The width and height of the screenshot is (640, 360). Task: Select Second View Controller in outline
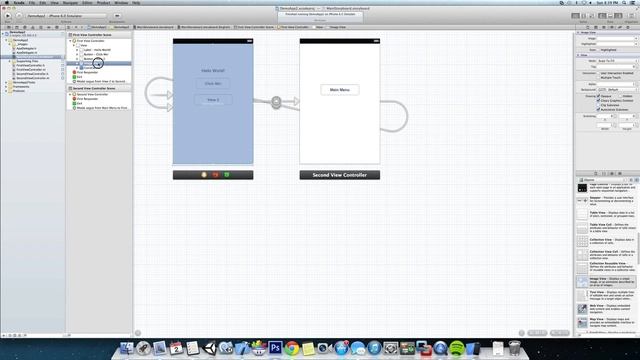pos(92,94)
